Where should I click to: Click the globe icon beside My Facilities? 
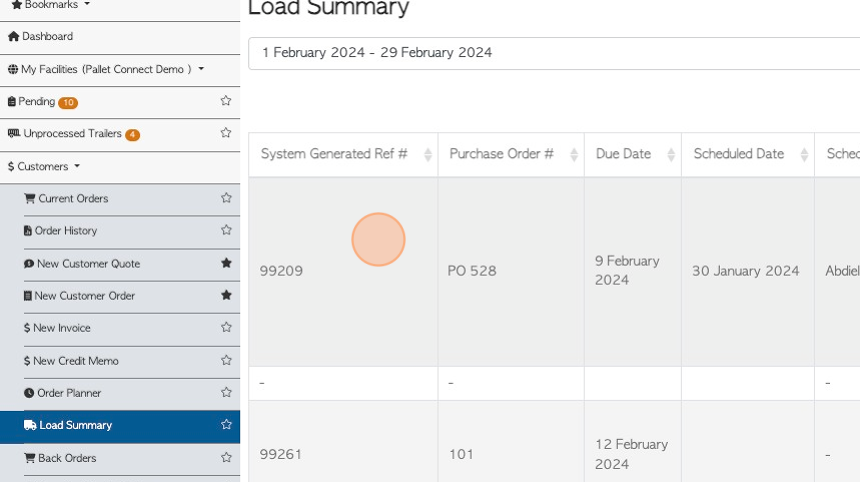13,69
